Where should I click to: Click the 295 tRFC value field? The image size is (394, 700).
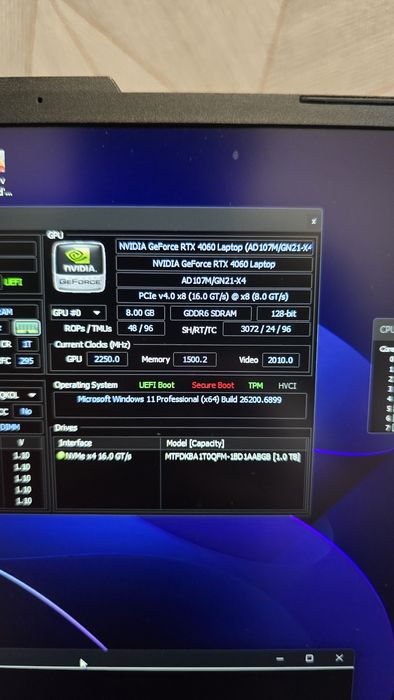(27, 361)
